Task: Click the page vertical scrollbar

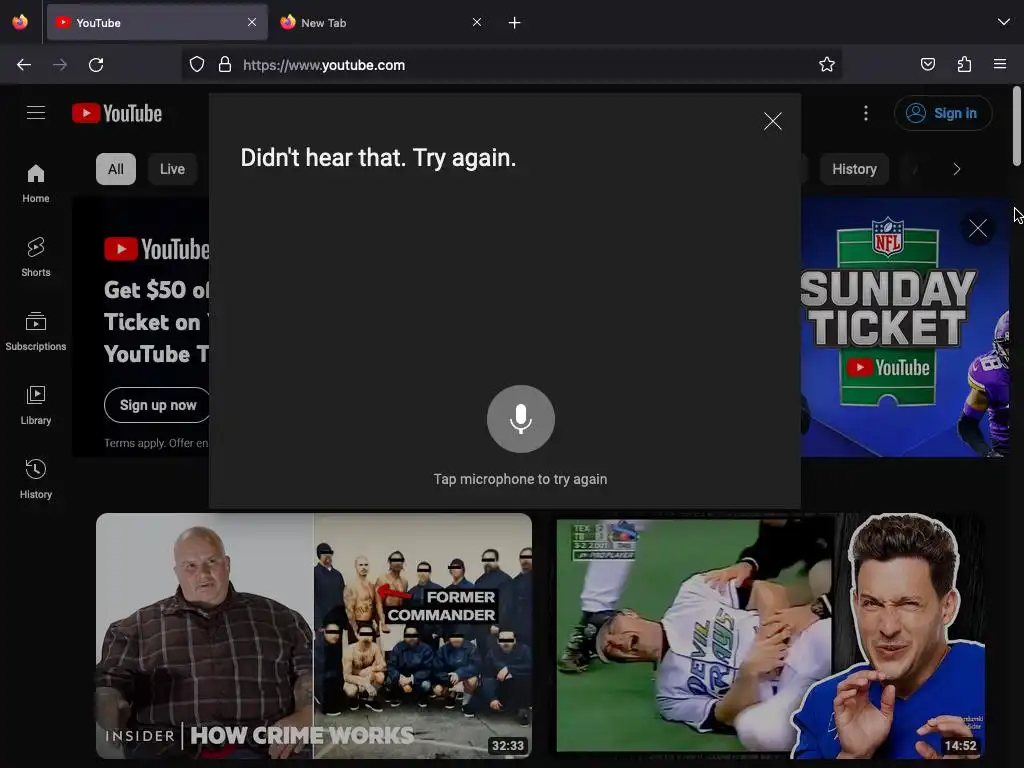Action: tap(1017, 126)
